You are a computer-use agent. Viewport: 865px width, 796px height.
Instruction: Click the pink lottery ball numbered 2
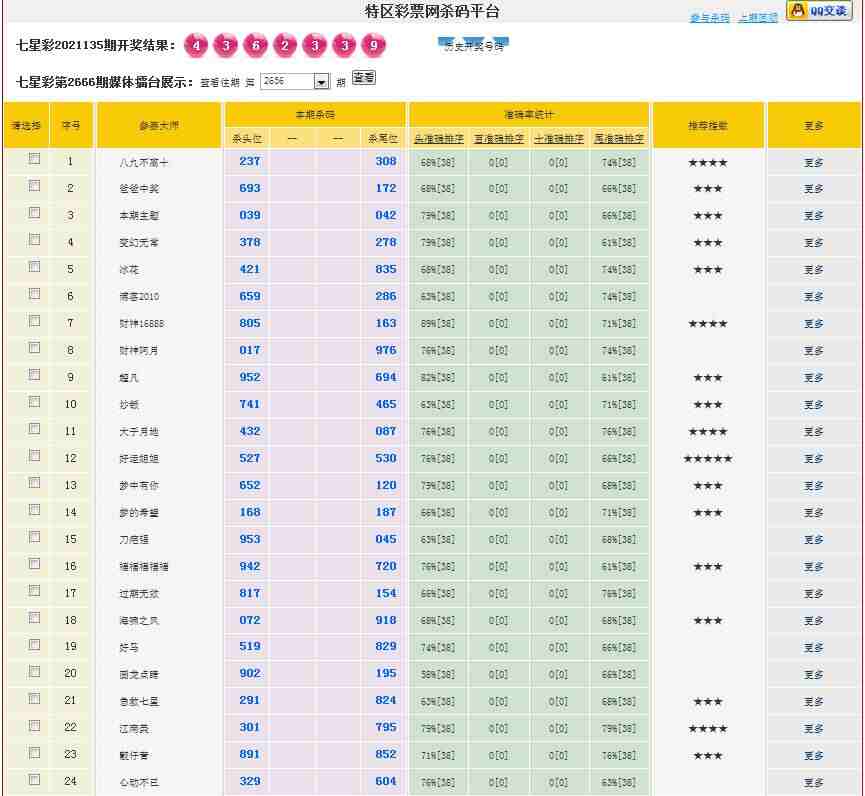[x=286, y=46]
